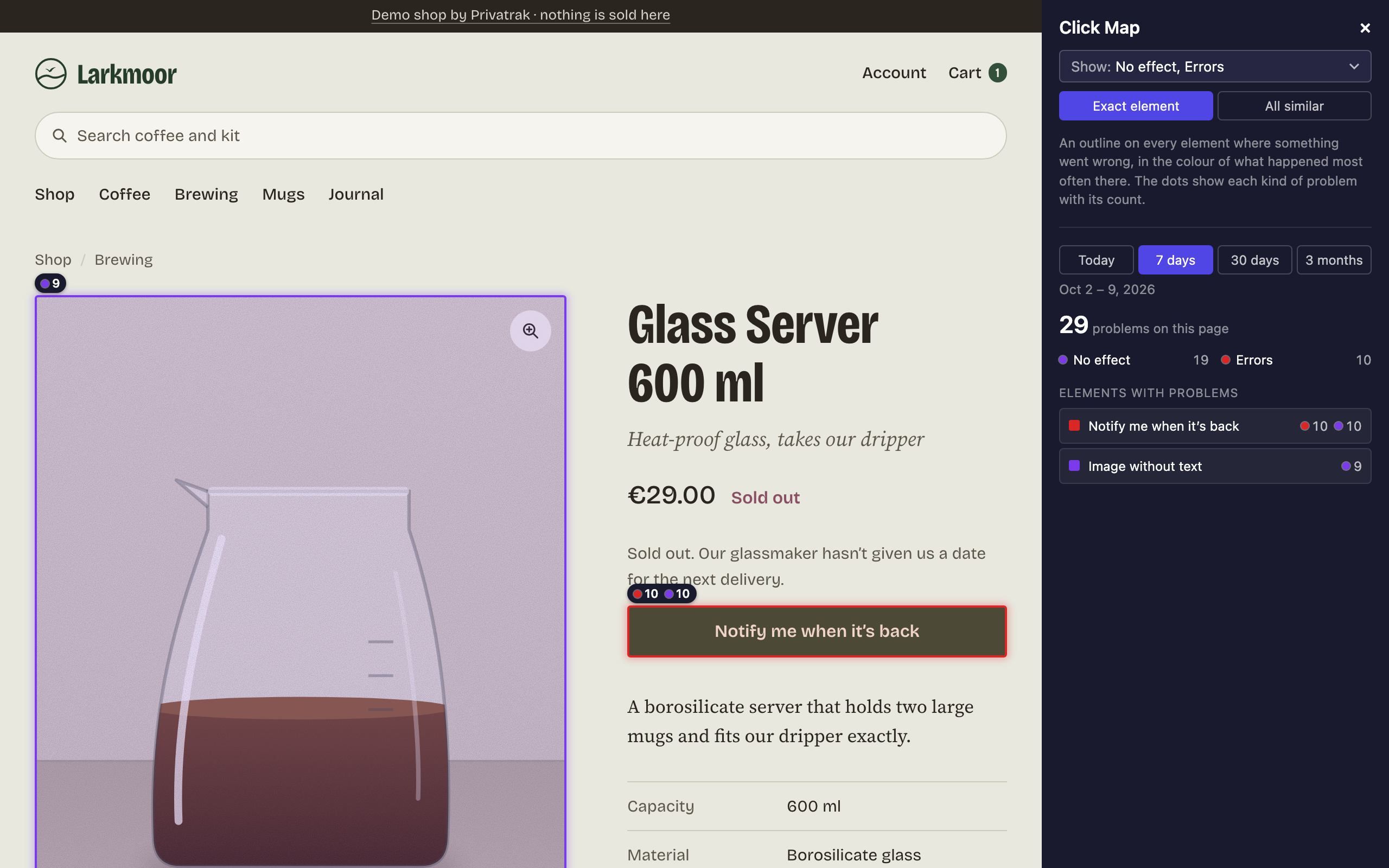Open the Account link

click(x=894, y=73)
